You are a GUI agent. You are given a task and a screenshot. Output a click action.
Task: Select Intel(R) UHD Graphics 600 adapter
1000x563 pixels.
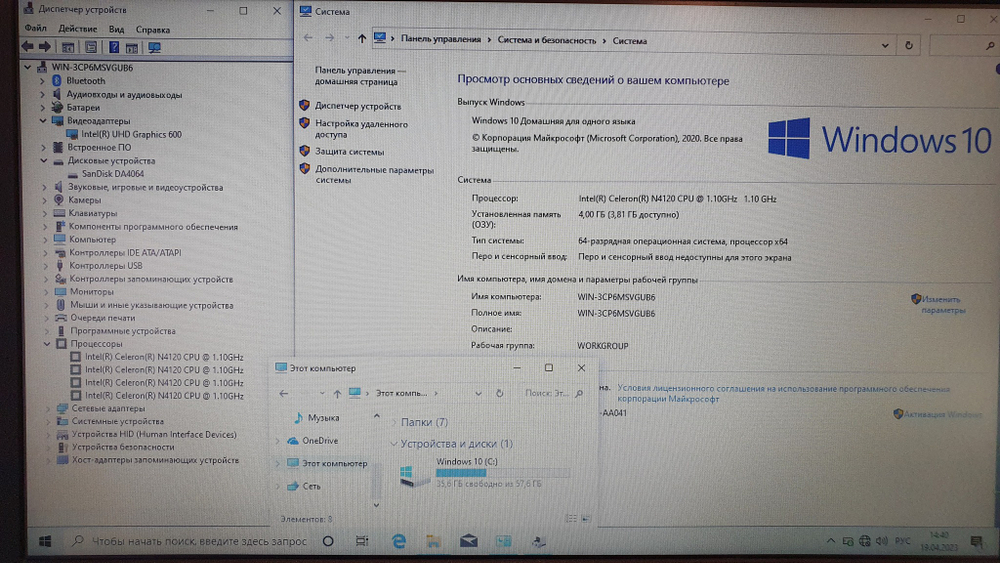tap(131, 134)
